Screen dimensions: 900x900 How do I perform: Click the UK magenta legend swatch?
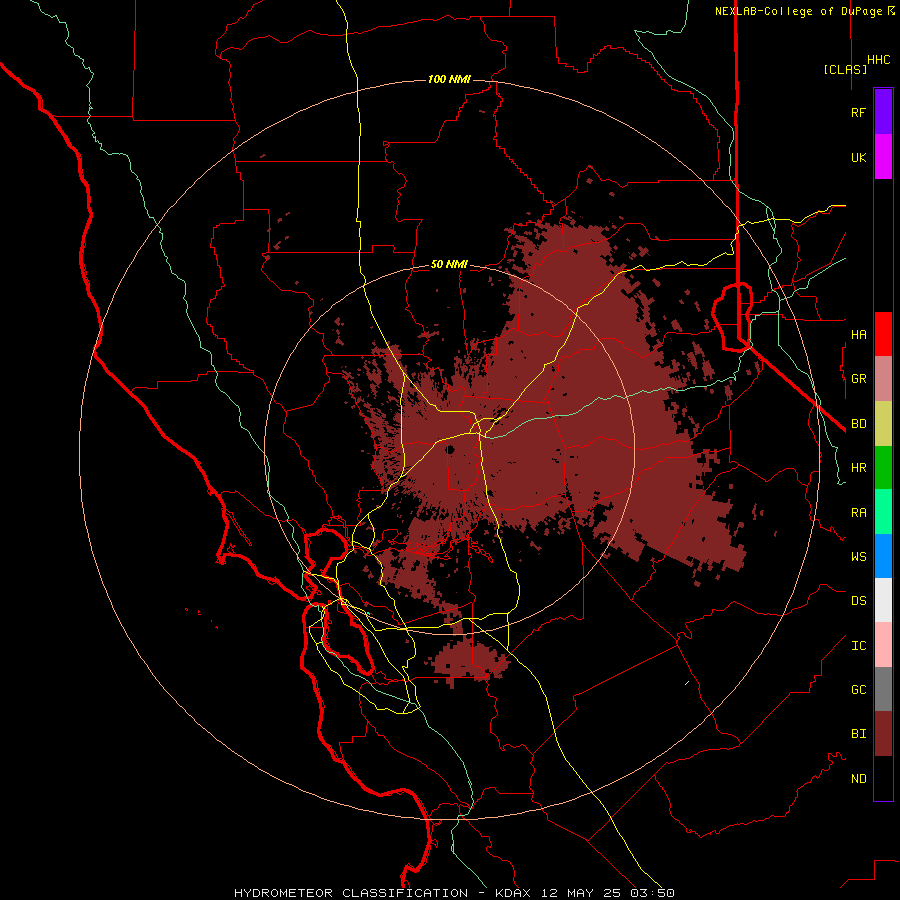(x=883, y=157)
